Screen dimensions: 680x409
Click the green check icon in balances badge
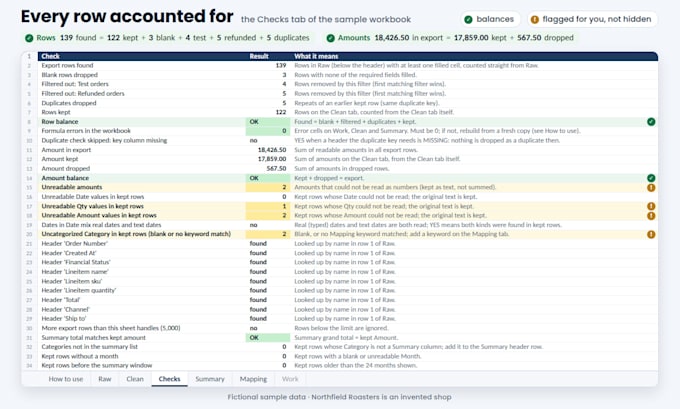tap(468, 20)
